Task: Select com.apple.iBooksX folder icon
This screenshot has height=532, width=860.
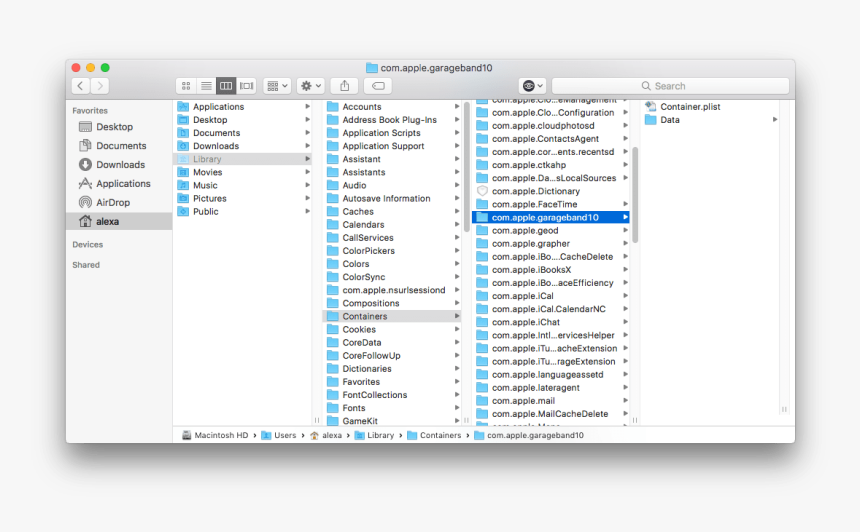Action: point(482,270)
